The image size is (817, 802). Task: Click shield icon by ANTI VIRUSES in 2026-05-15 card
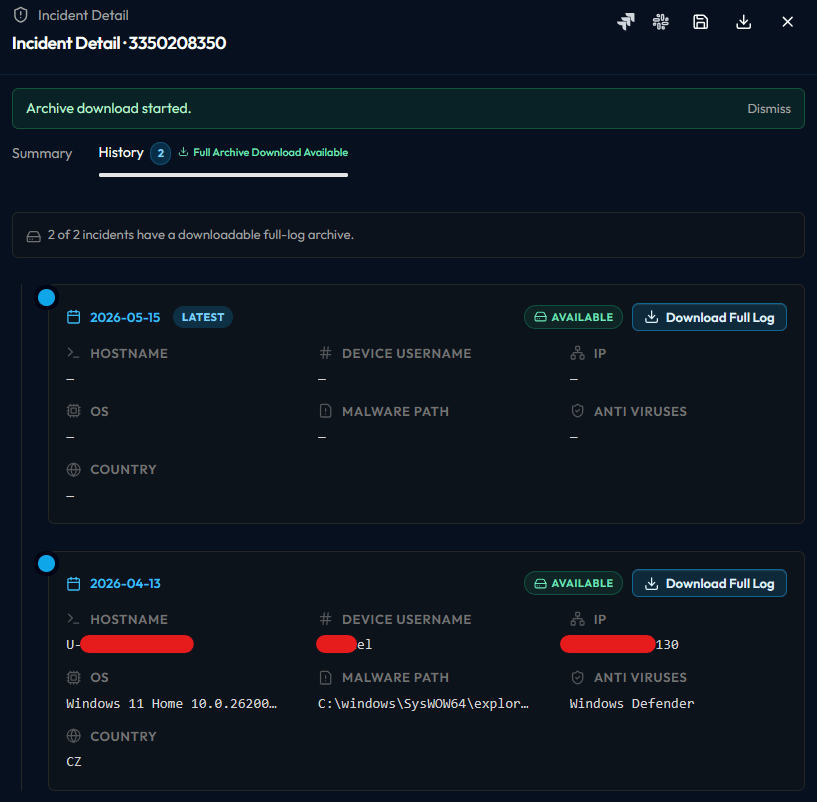coord(577,411)
